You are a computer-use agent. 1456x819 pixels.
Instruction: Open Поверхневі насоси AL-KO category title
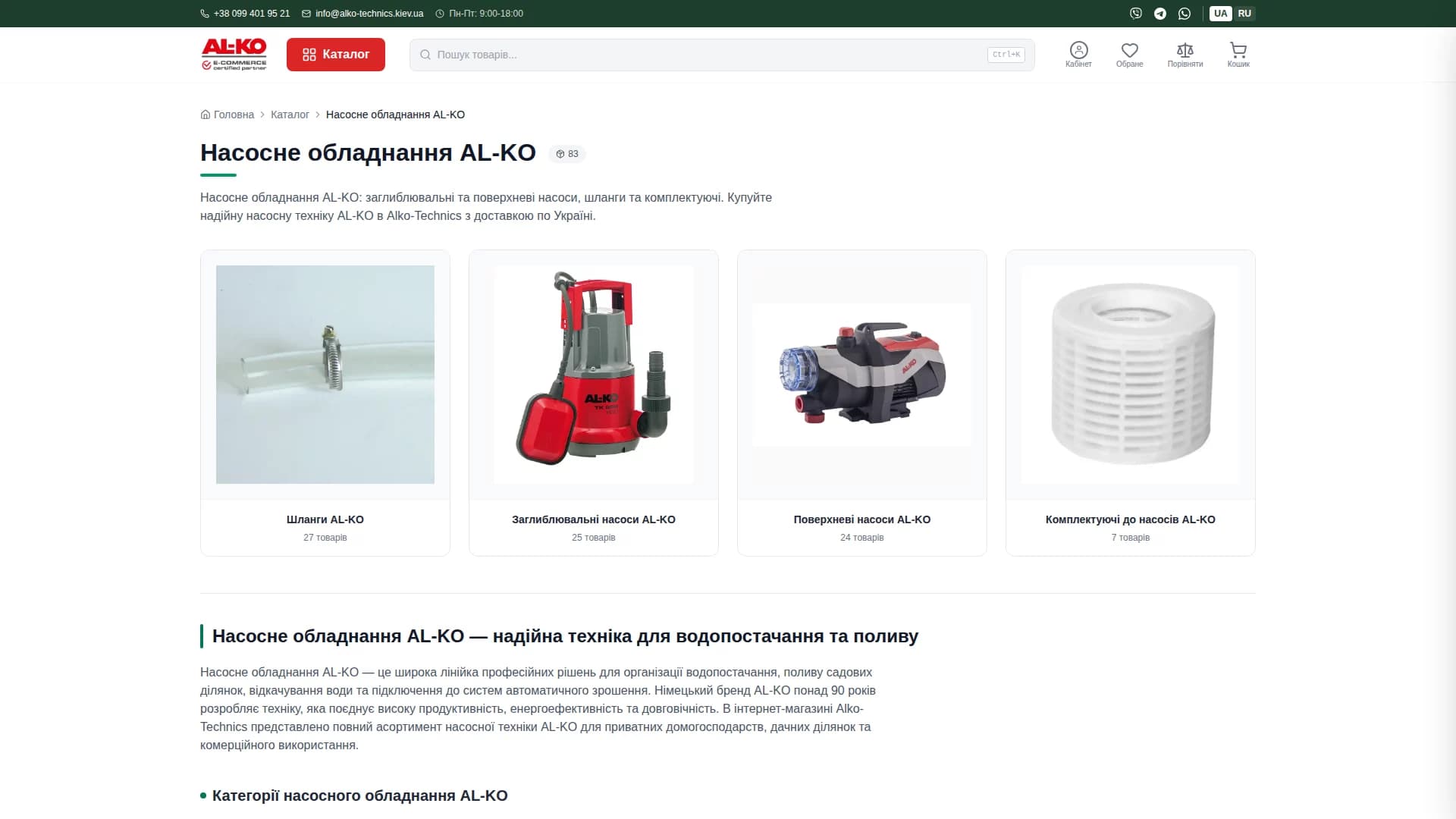pos(862,519)
